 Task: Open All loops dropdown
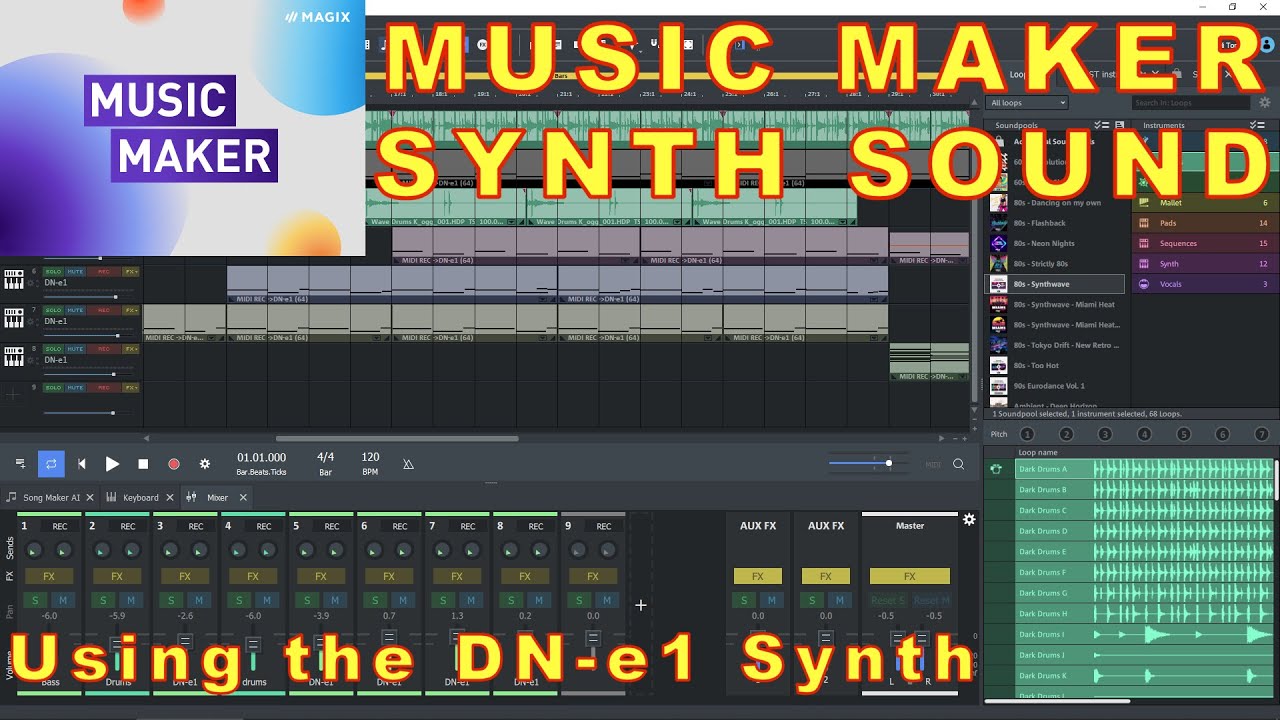1027,103
